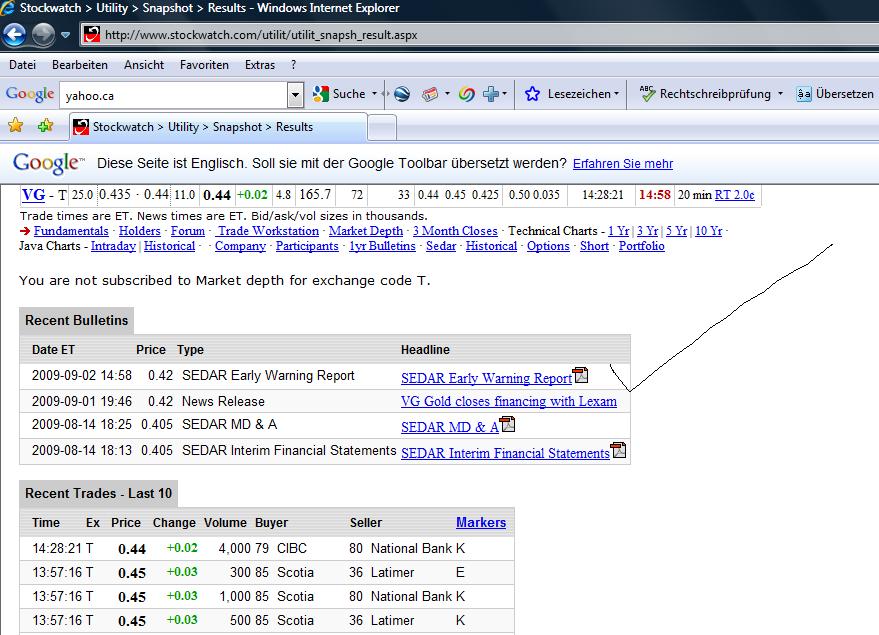Click the VG ticker symbol link
Screen dimensions: 879x635
(x=33, y=194)
